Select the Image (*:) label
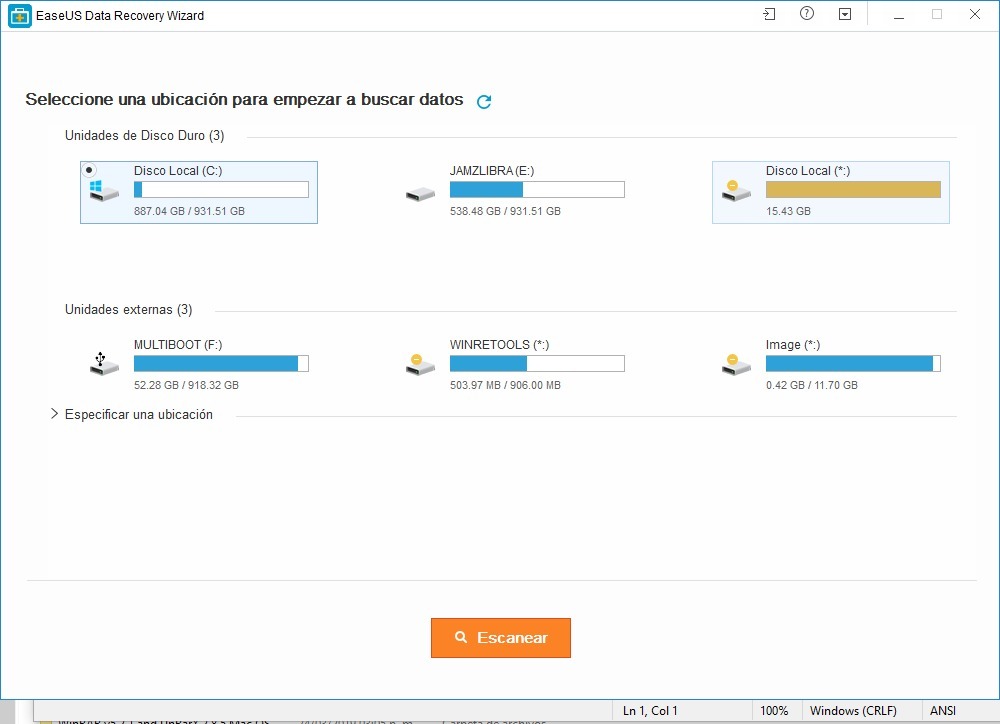This screenshot has width=1000, height=724. [x=793, y=344]
